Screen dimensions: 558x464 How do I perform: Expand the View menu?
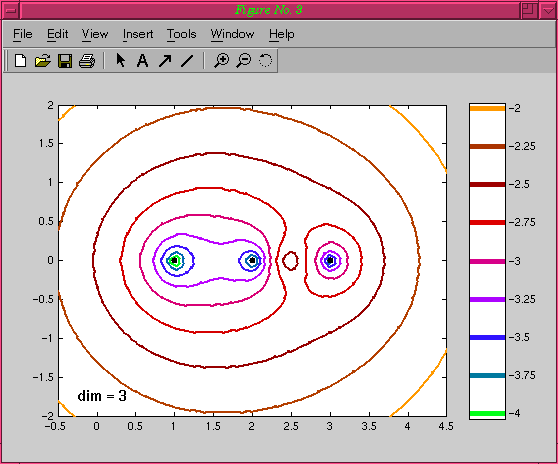coord(95,34)
